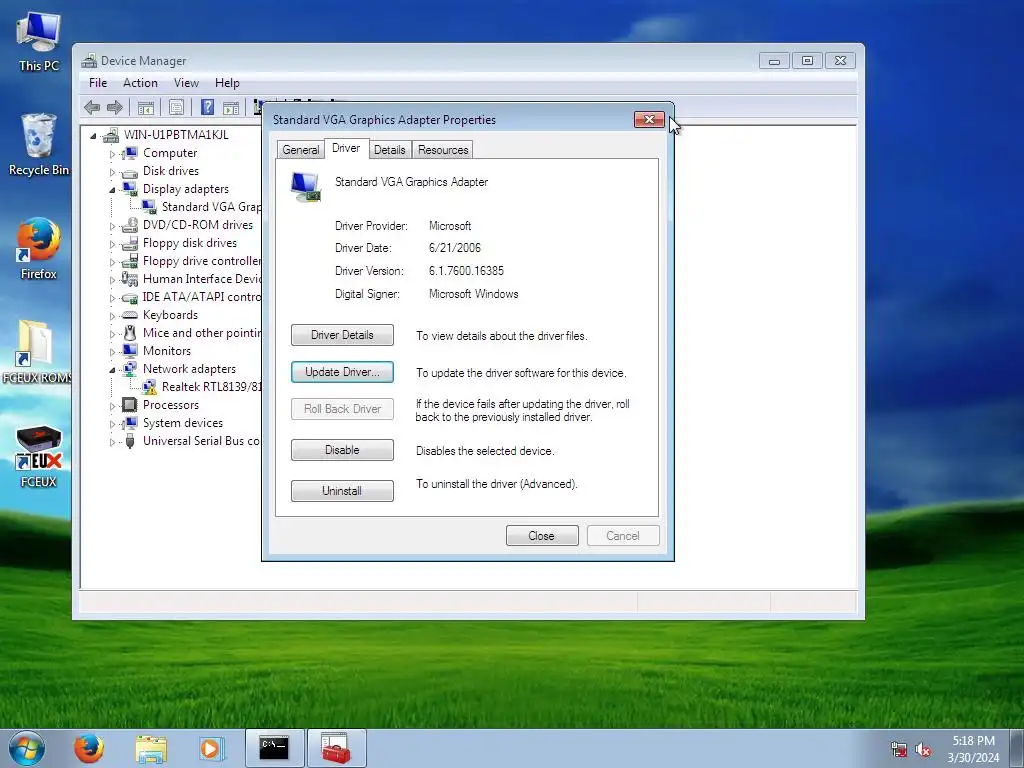The width and height of the screenshot is (1024, 768).
Task: Click the Properties toolbar icon
Action: click(176, 107)
